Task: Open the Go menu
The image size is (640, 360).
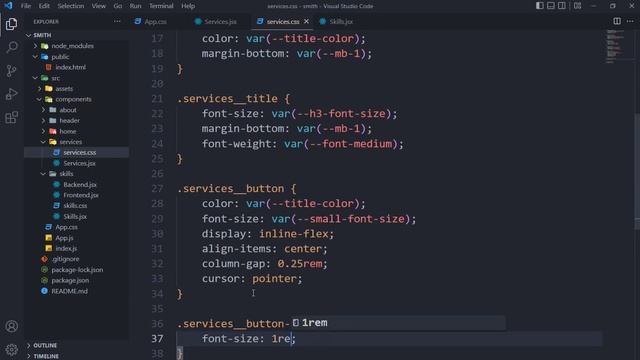Action: pos(118,6)
